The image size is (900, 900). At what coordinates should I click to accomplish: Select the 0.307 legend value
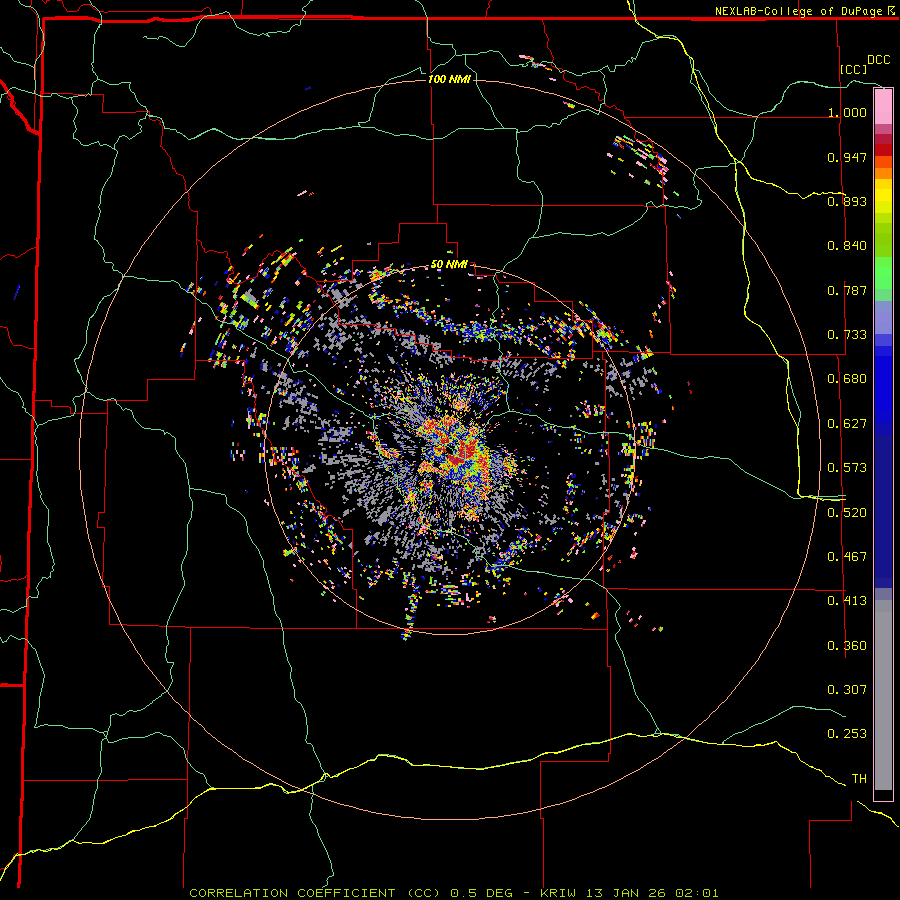(847, 690)
